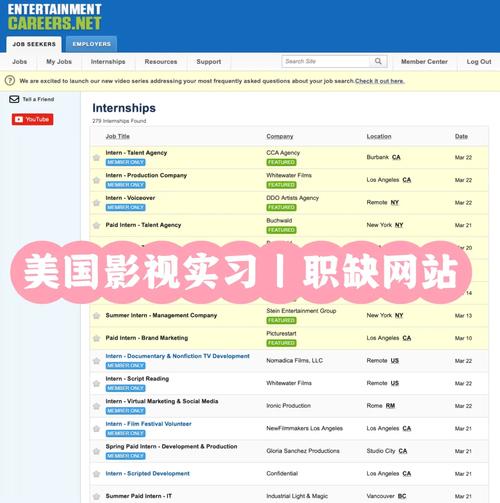Click company name Industrial Light & Magic

(x=297, y=496)
